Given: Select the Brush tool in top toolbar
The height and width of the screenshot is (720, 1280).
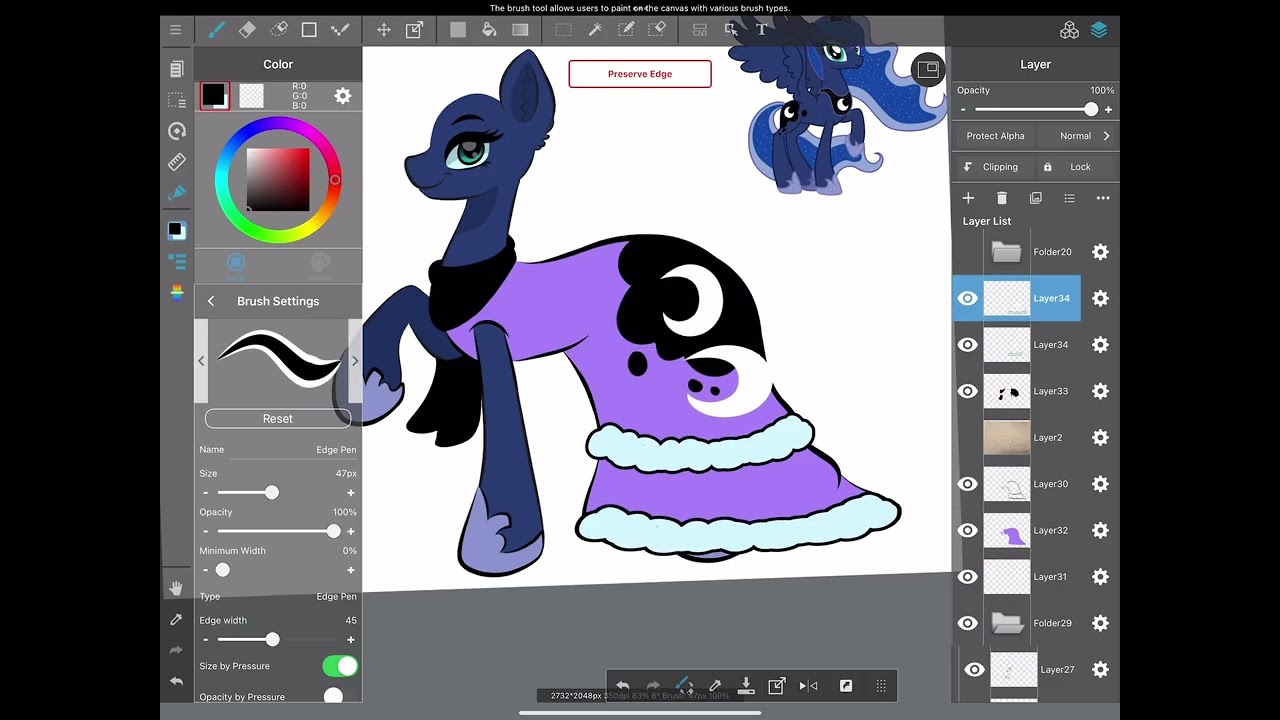Looking at the screenshot, I should [216, 30].
